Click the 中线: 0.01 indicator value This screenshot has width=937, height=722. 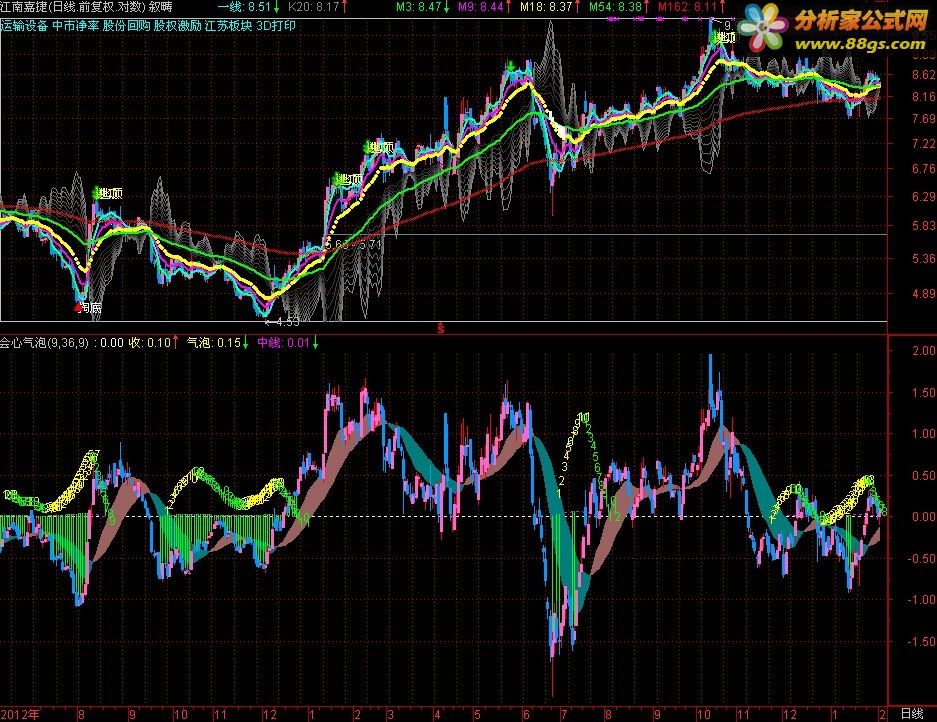click(287, 342)
